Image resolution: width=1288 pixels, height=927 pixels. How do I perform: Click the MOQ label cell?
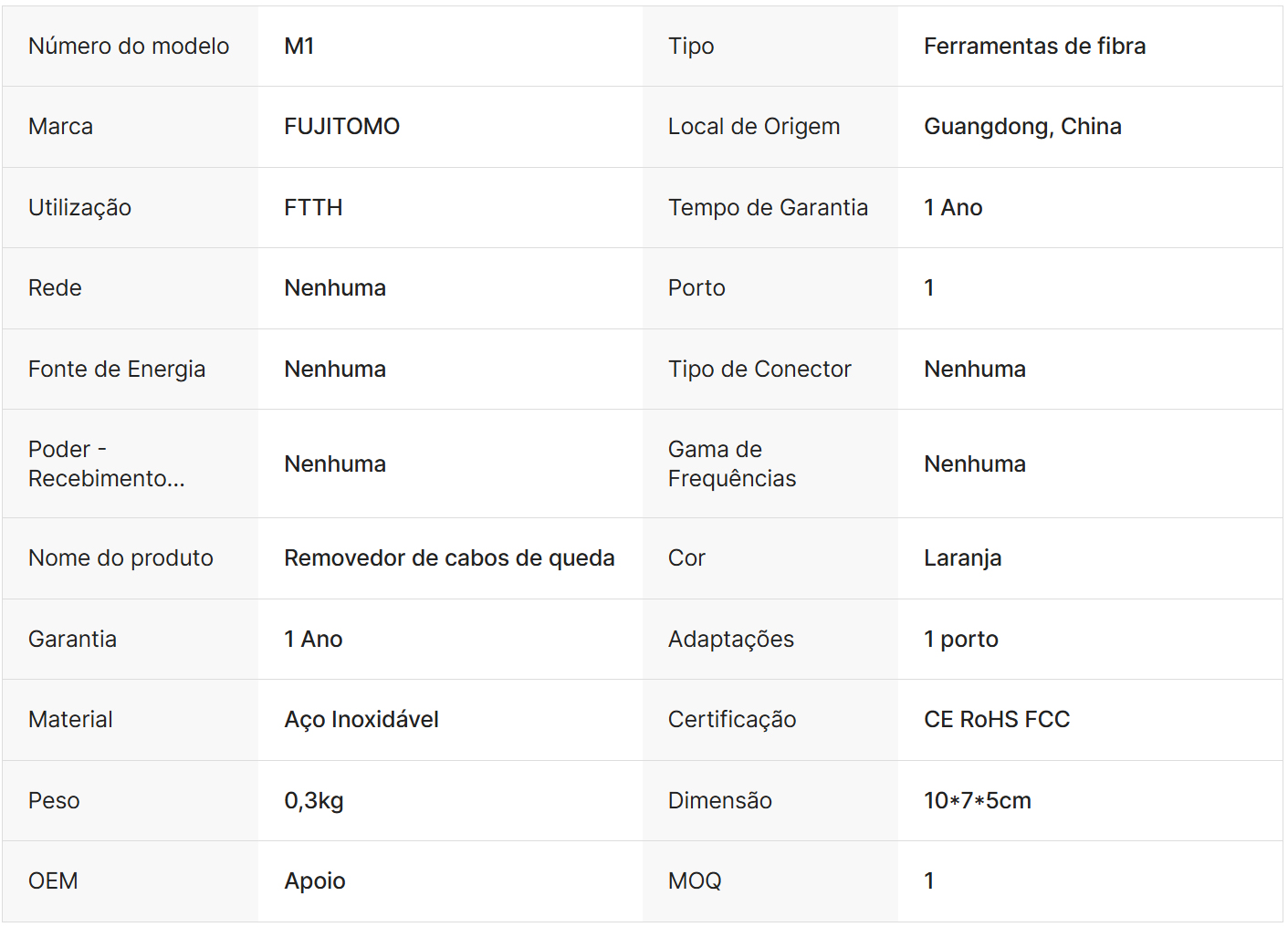[695, 881]
